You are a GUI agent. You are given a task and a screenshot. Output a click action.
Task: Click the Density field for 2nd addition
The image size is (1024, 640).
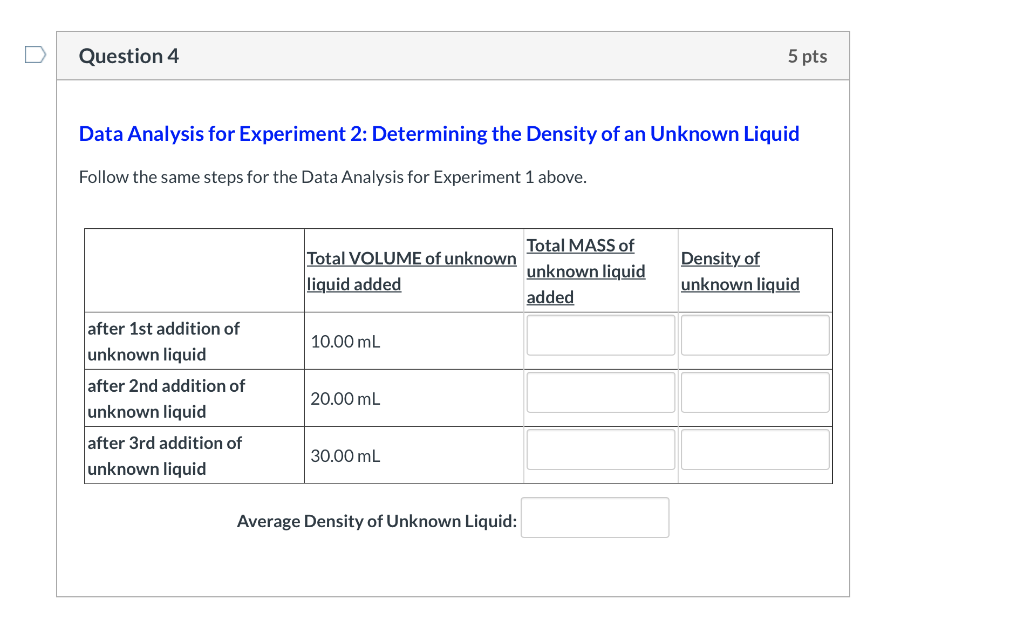point(755,392)
